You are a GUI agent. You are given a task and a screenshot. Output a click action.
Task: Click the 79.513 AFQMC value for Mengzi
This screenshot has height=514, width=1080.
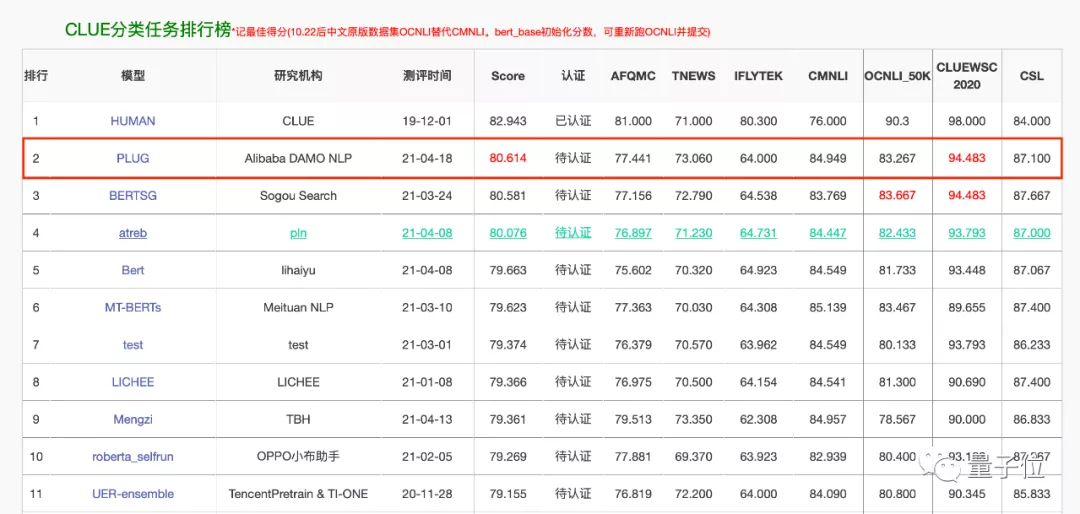[x=631, y=419]
